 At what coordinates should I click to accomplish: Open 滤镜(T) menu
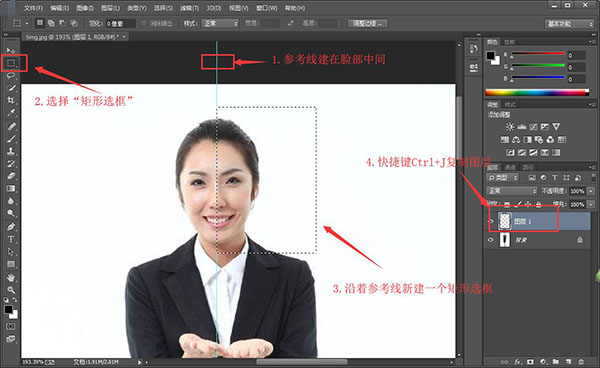(x=189, y=8)
